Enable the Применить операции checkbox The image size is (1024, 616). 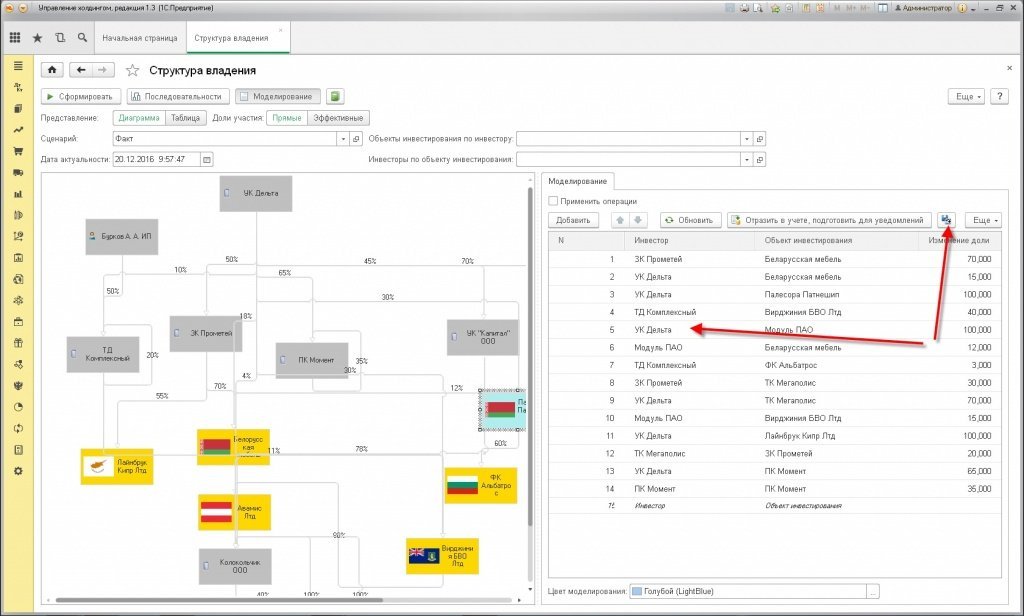tap(553, 201)
